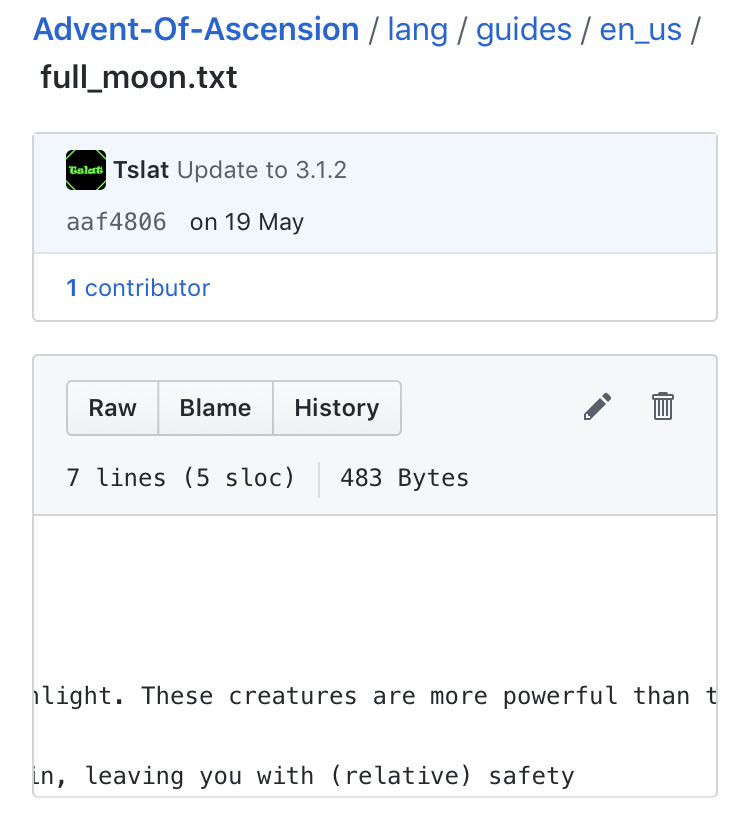View the History of this file

click(337, 408)
